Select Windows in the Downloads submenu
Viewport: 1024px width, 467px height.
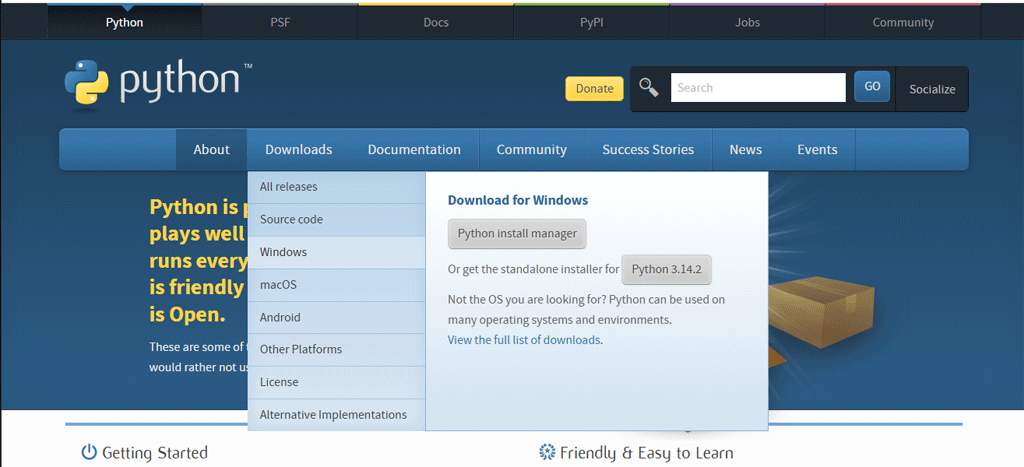coord(283,252)
